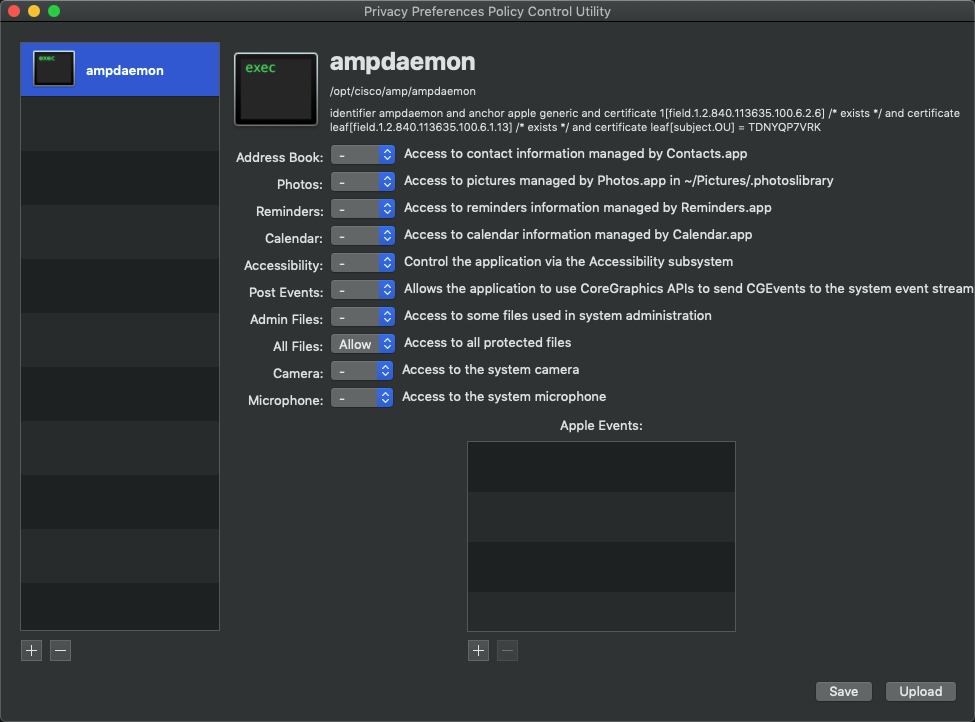Open the Post Events permission dropdown
Image resolution: width=975 pixels, height=722 pixels.
click(363, 290)
